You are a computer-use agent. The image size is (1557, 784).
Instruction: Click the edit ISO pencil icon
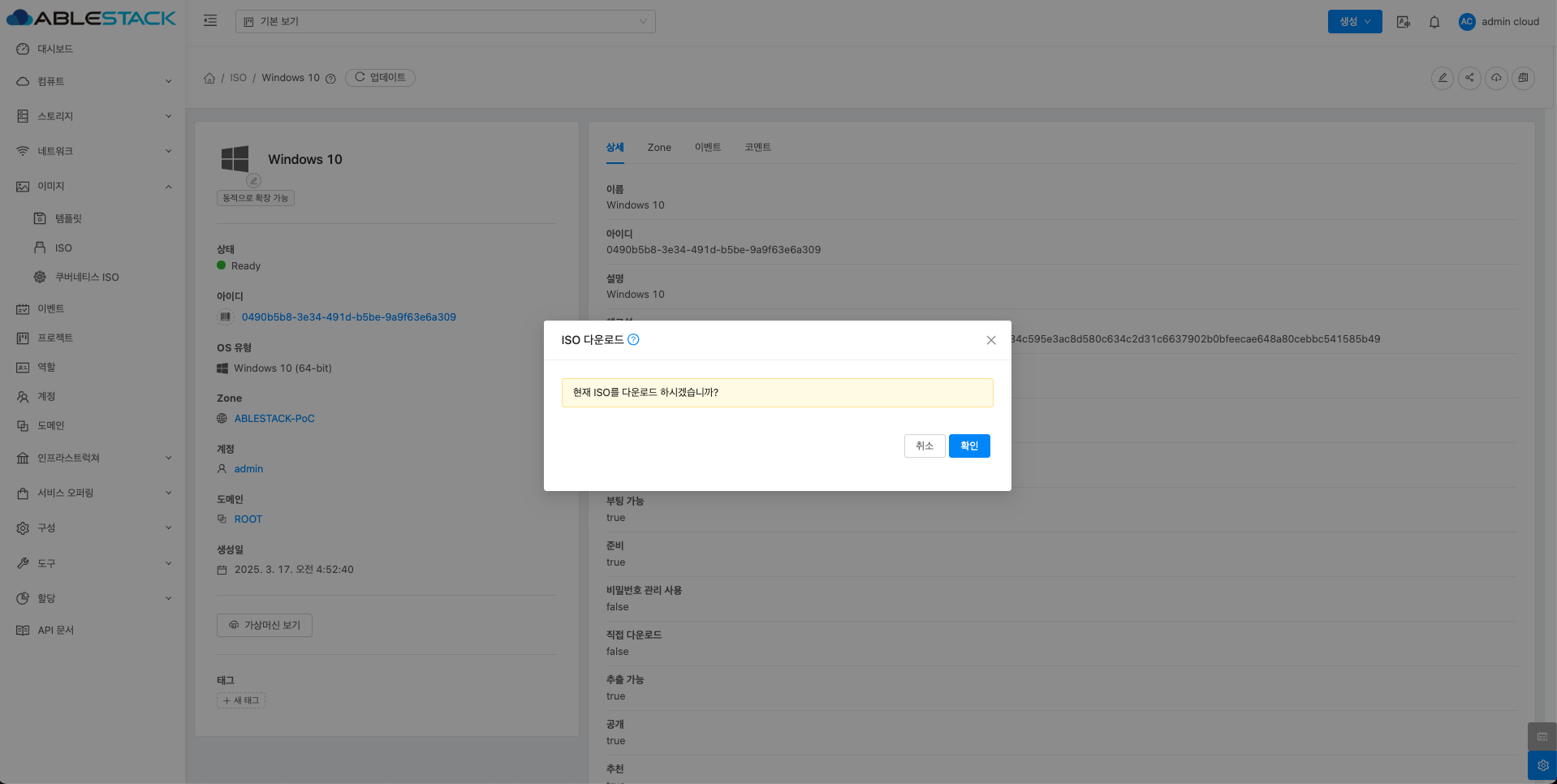click(1442, 78)
